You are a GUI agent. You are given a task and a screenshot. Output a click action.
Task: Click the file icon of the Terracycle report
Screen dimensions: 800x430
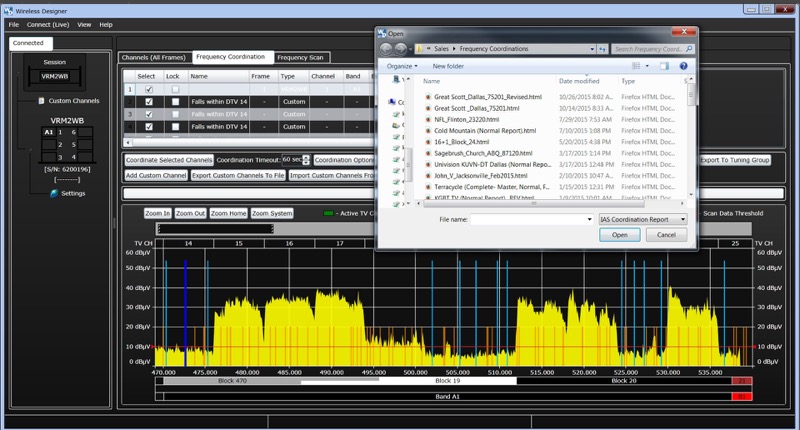[x=428, y=187]
